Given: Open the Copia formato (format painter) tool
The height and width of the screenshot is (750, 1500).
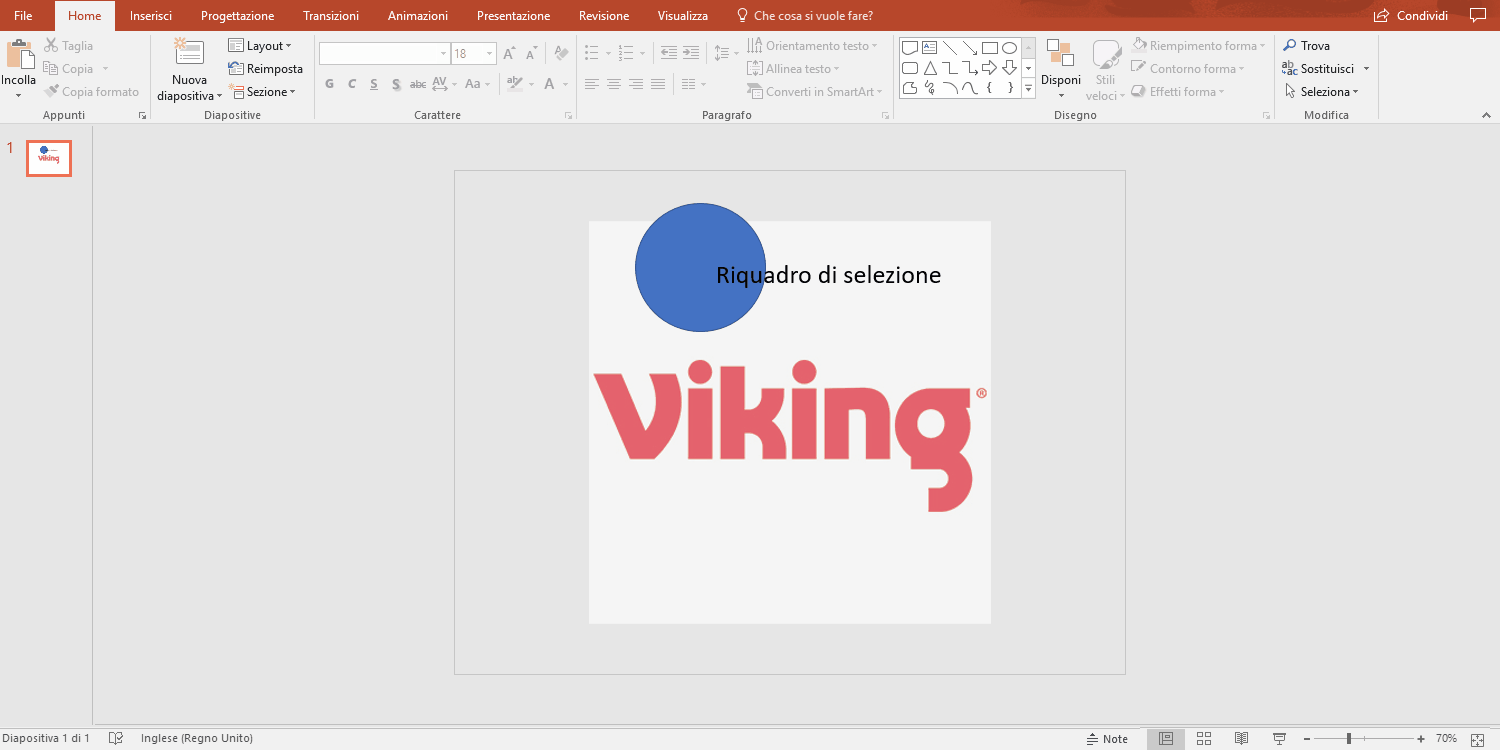Looking at the screenshot, I should pos(92,91).
